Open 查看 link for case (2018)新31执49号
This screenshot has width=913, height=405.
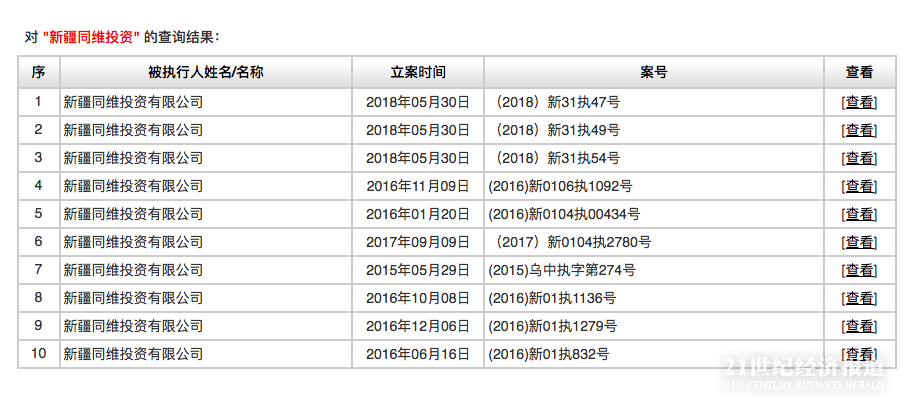pyautogui.click(x=859, y=130)
